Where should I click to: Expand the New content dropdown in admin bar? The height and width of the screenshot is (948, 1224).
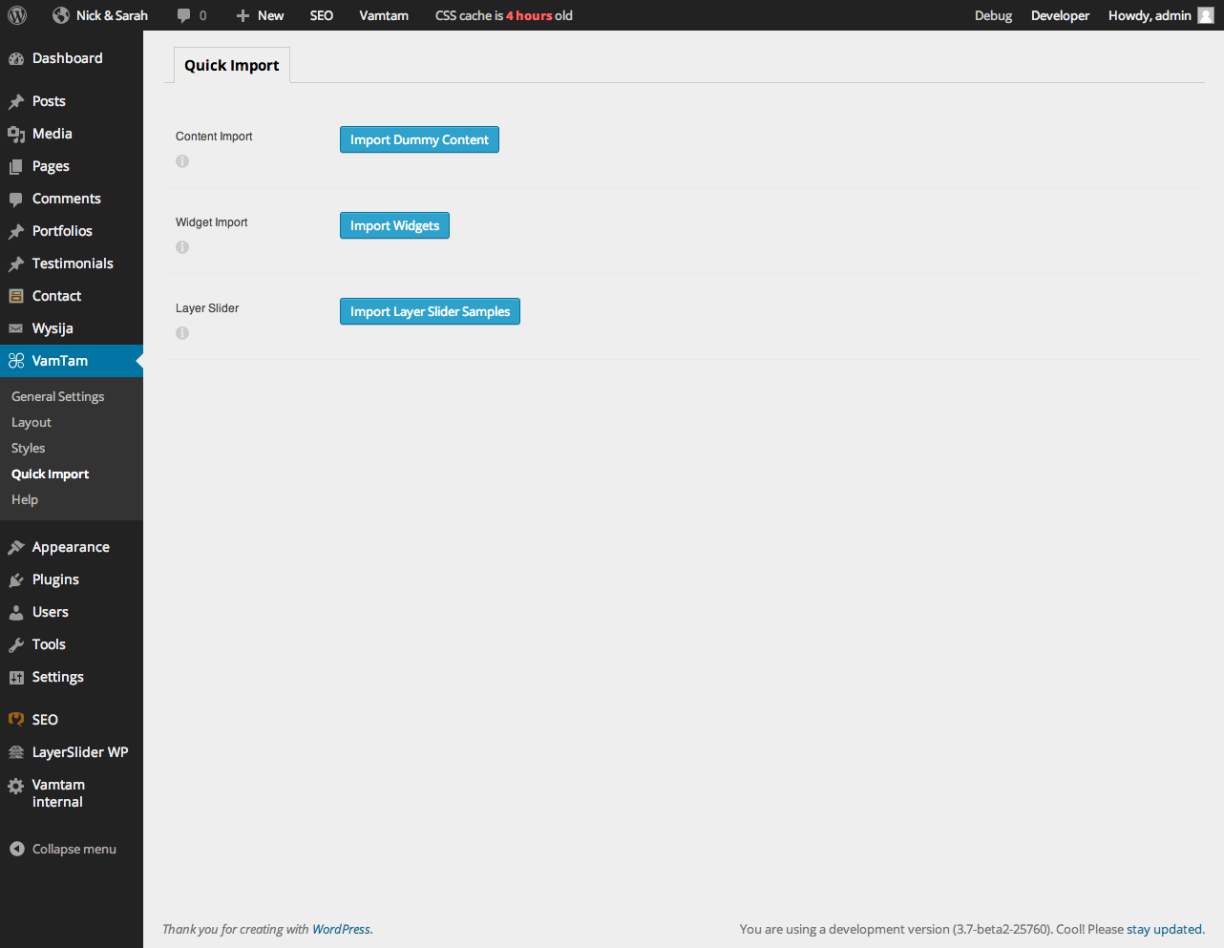(260, 15)
